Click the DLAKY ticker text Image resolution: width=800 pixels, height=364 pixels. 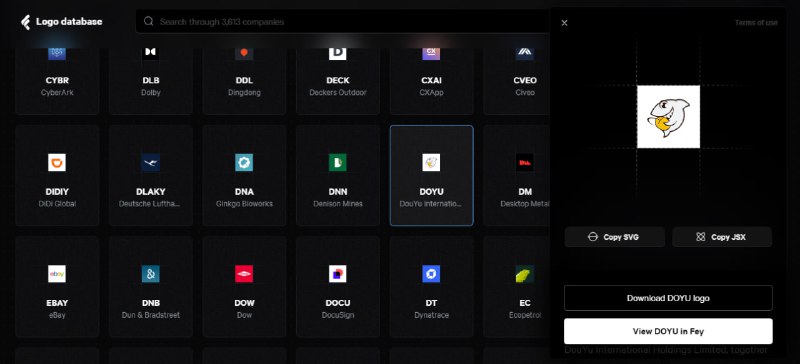pyautogui.click(x=151, y=191)
